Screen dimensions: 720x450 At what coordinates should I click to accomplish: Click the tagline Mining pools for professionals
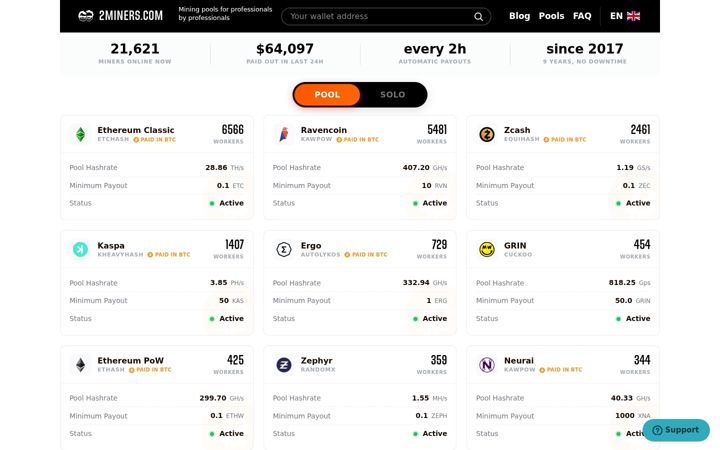(225, 13)
